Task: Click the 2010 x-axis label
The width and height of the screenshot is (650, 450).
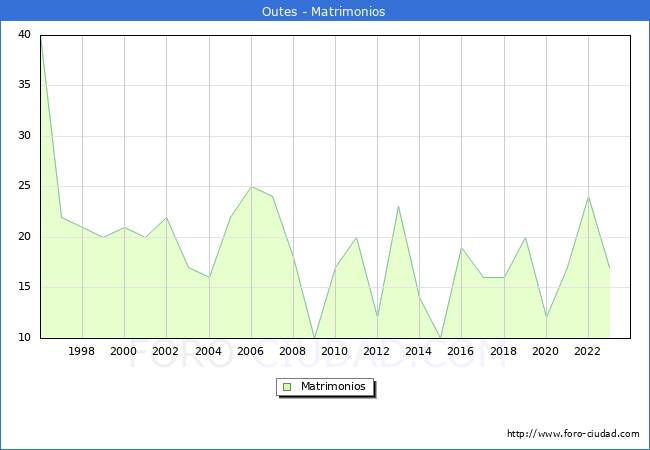Action: pyautogui.click(x=335, y=352)
